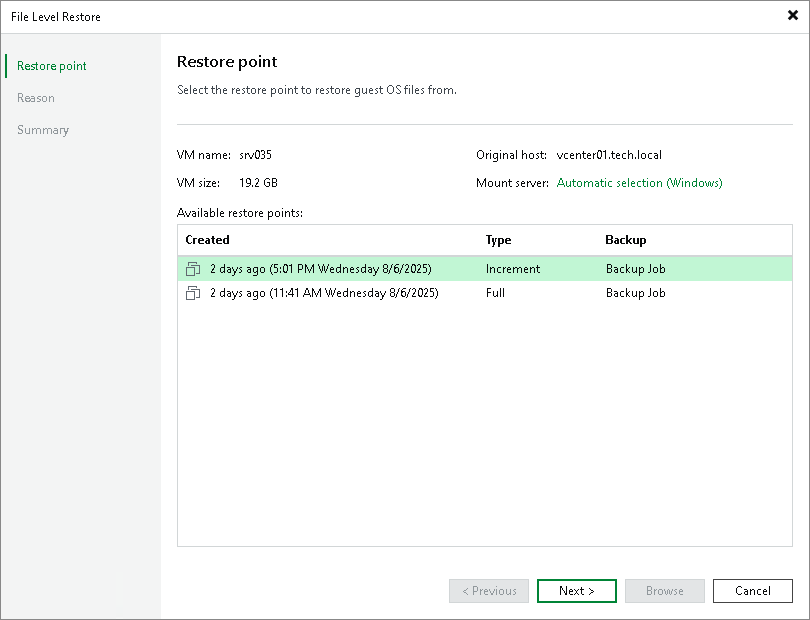
Task: Click the backup icon next to the Full restore point
Action: 193,292
